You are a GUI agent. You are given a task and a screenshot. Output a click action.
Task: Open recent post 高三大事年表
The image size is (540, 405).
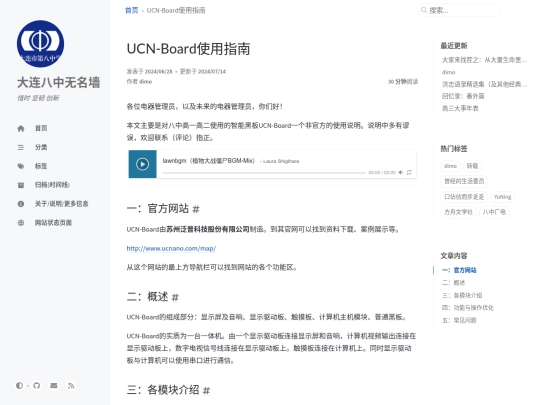[x=460, y=108]
